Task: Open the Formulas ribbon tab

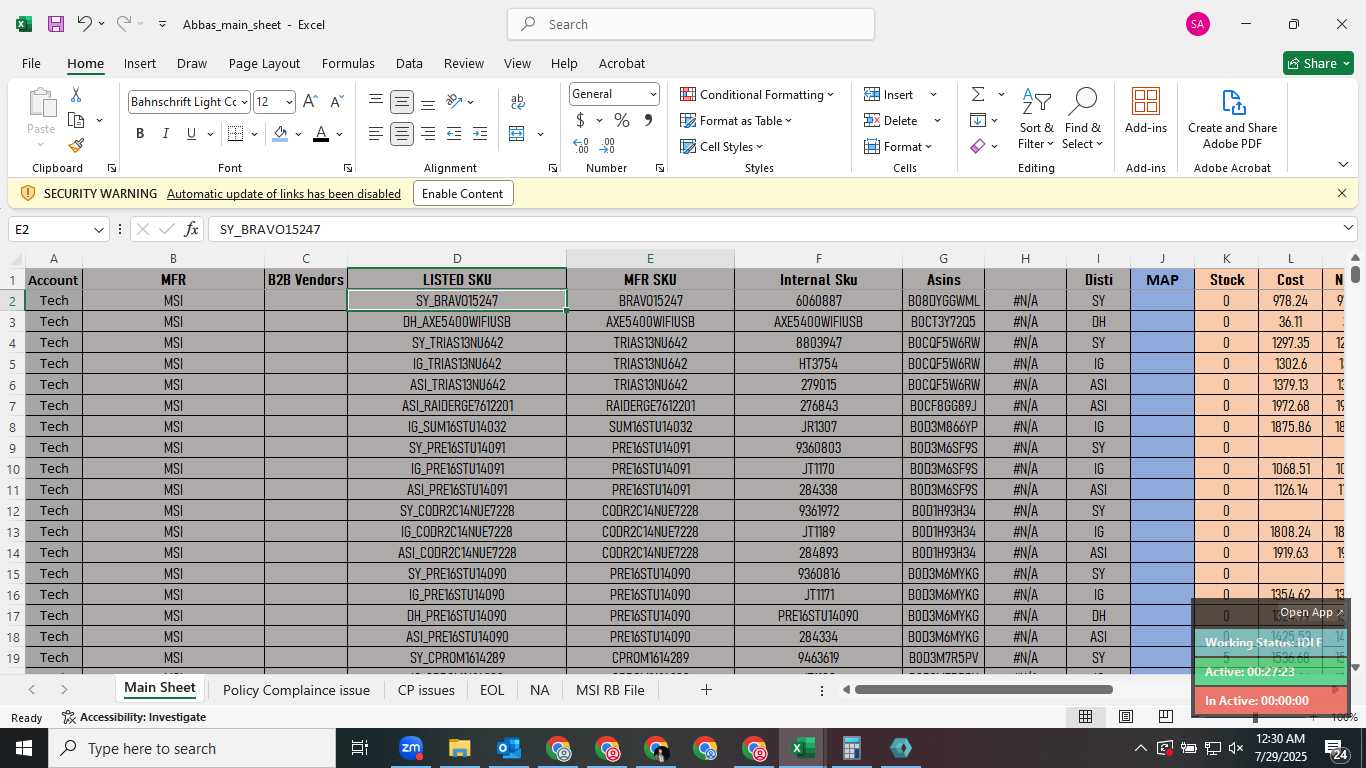Action: coord(348,63)
